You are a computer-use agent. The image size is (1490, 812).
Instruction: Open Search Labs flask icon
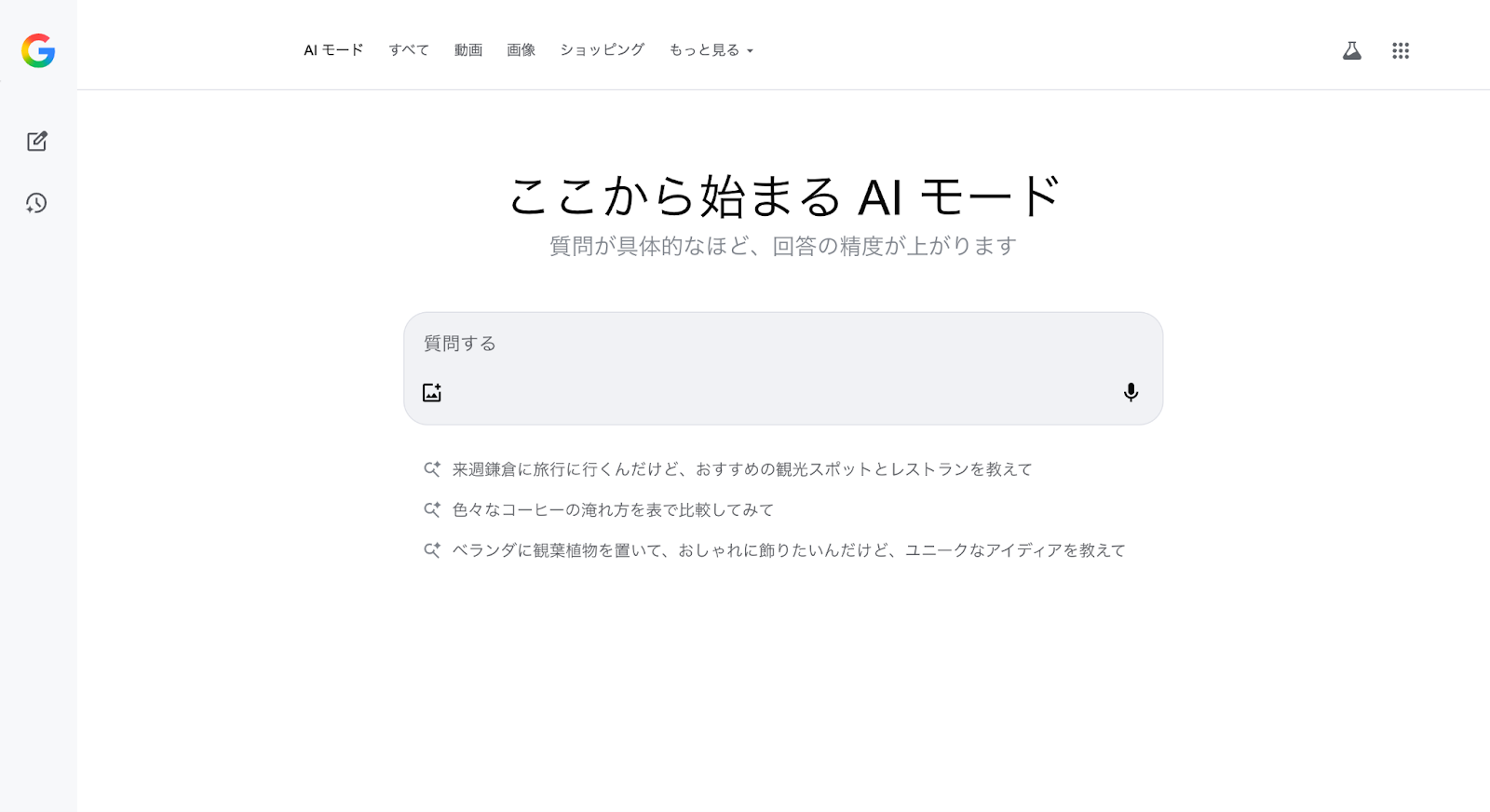[1352, 50]
